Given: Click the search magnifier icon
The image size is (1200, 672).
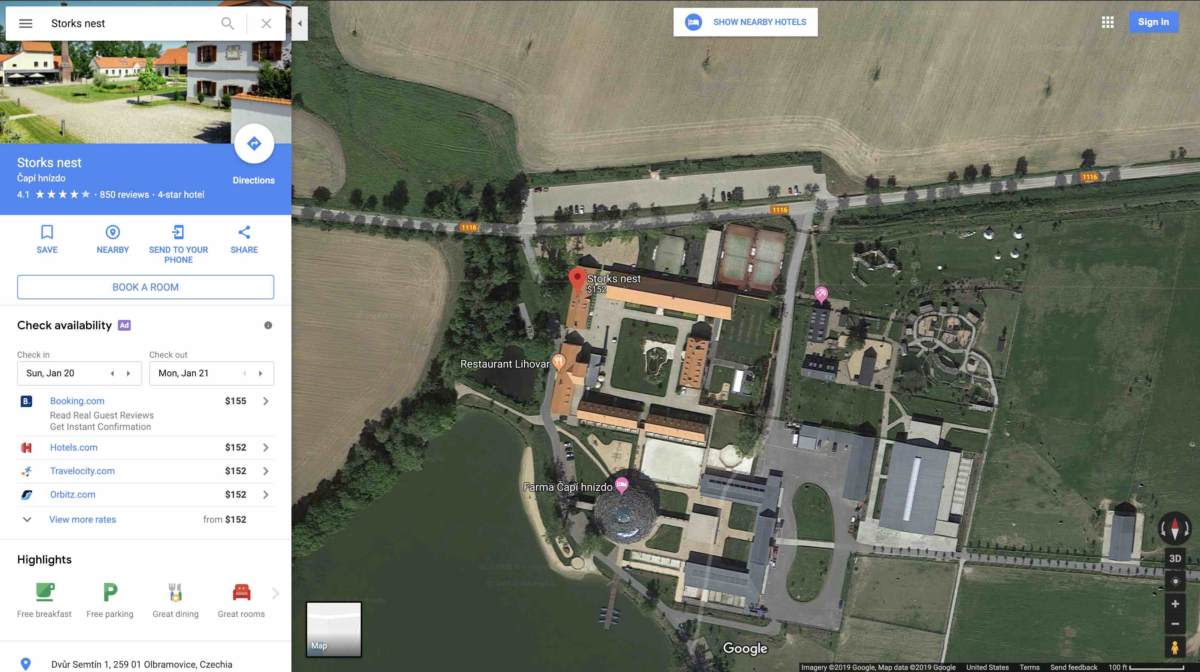Looking at the screenshot, I should 228,23.
